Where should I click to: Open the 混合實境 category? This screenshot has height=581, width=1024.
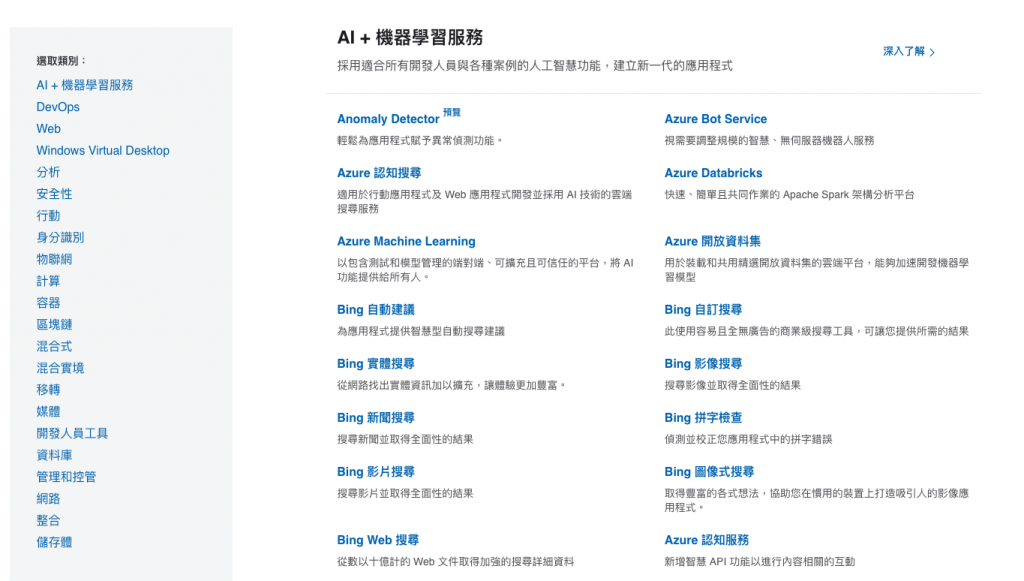[x=60, y=368]
